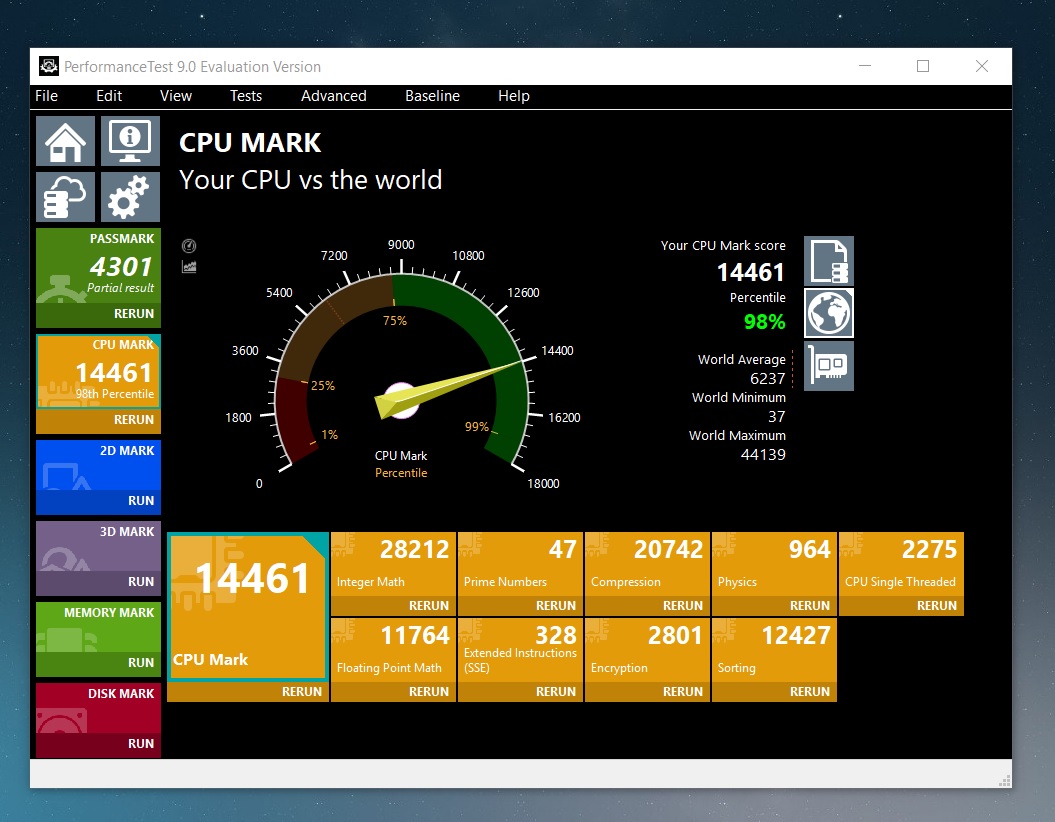Open the System Information monitor icon

coord(131,141)
